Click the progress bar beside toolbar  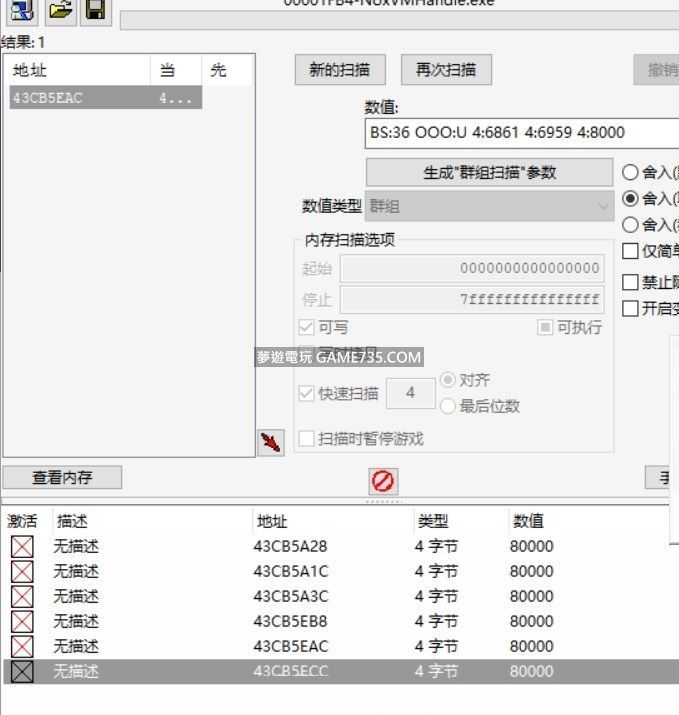(399, 21)
